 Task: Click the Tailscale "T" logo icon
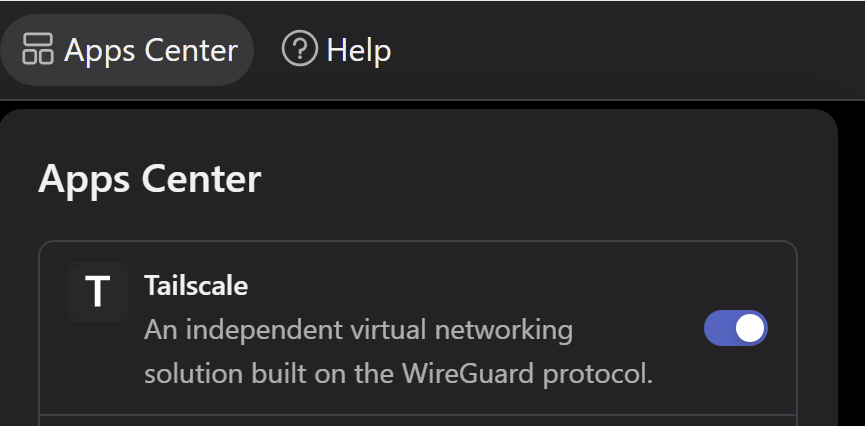[x=97, y=292]
